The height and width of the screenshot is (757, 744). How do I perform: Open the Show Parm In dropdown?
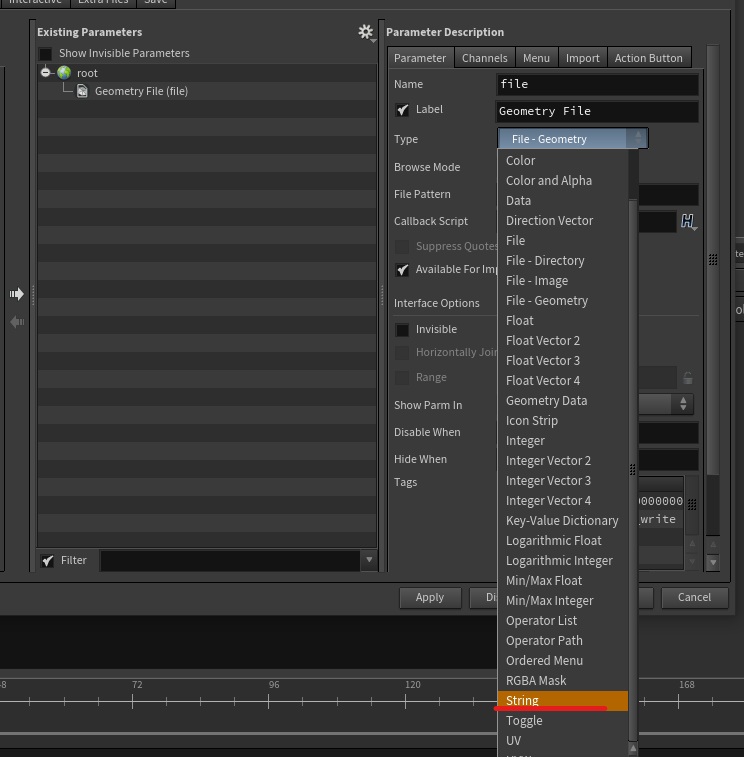(666, 404)
